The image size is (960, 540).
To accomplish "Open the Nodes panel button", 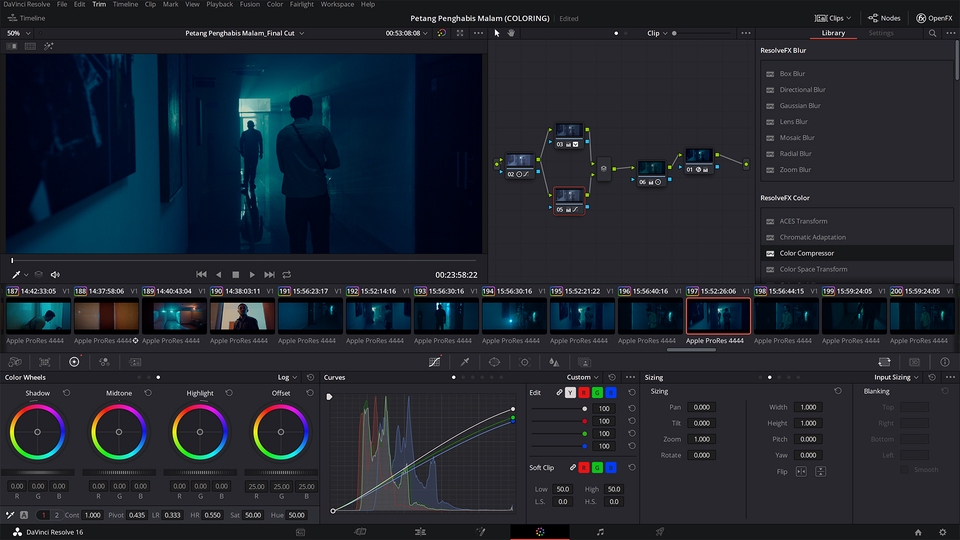I will pos(884,18).
